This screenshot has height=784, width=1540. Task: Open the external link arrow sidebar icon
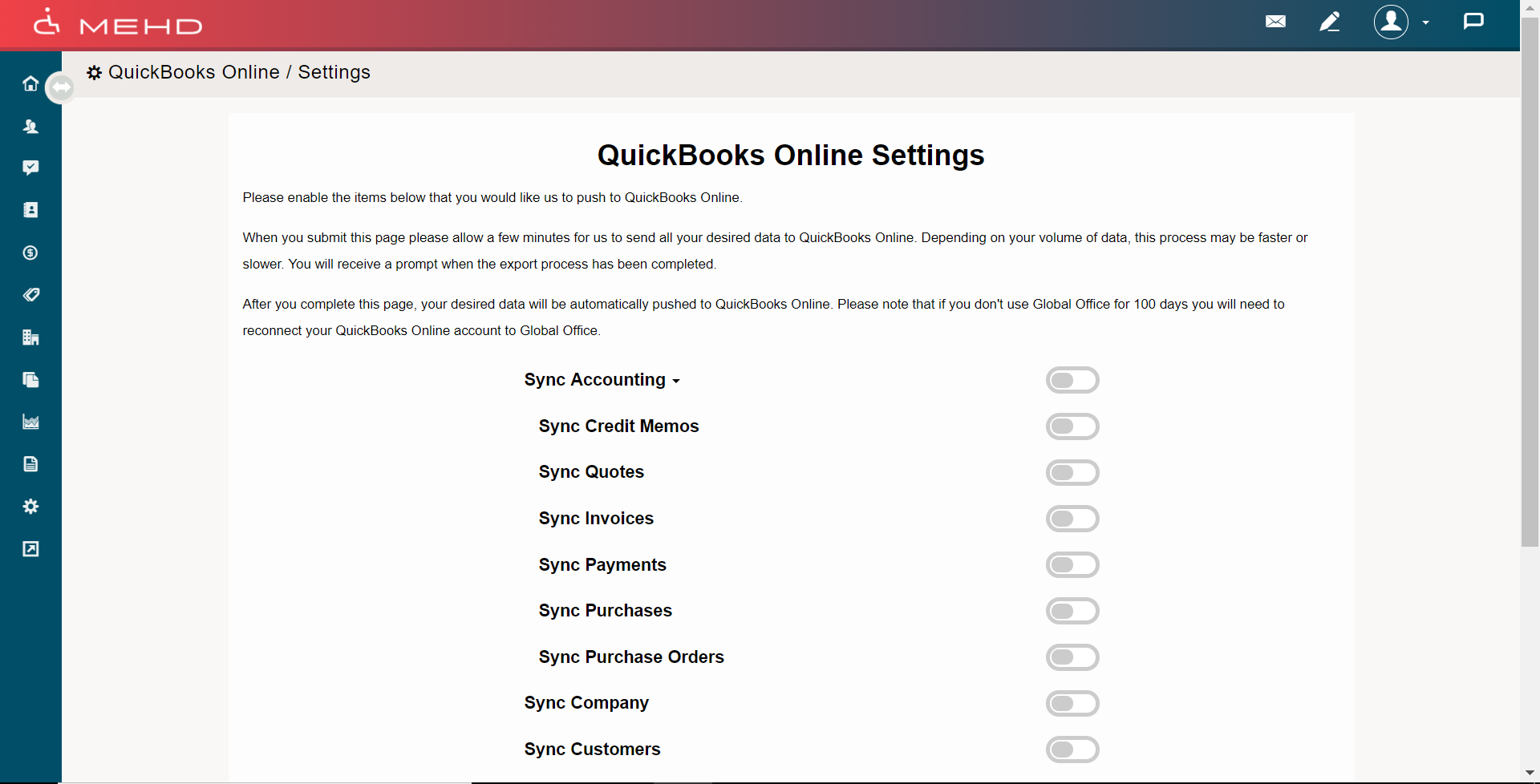tap(30, 549)
